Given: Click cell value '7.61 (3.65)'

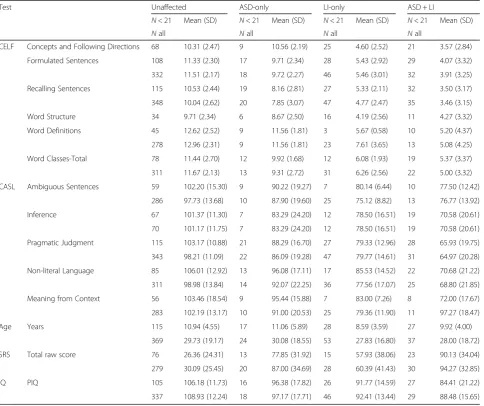Looking at the screenshot, I should click(x=372, y=145).
